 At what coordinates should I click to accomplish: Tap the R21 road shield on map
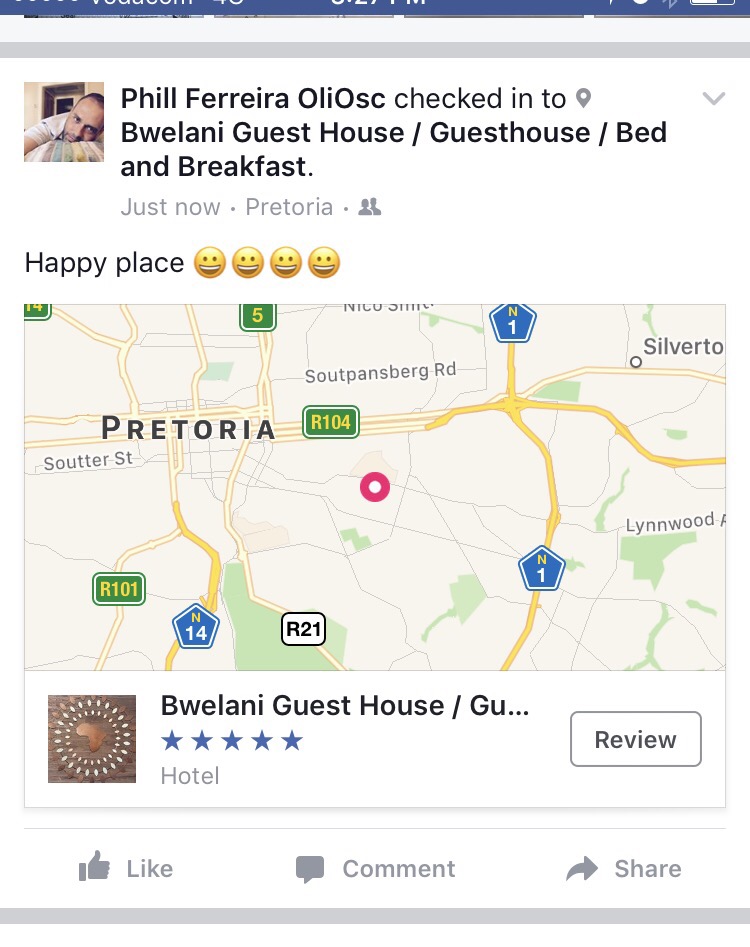303,629
